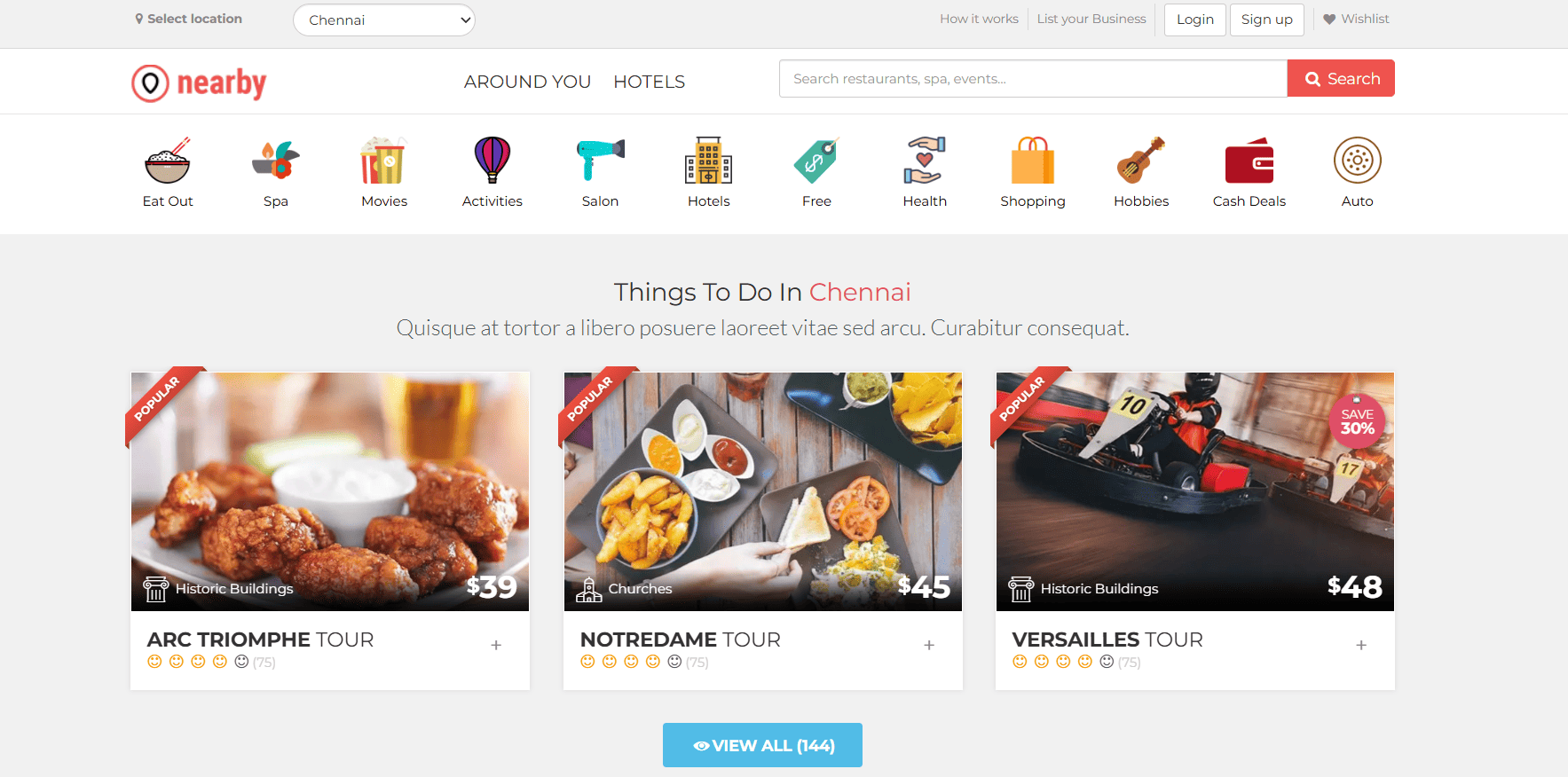Image resolution: width=1568 pixels, height=777 pixels.
Task: Expand the Chennai location dropdown
Action: [x=384, y=20]
